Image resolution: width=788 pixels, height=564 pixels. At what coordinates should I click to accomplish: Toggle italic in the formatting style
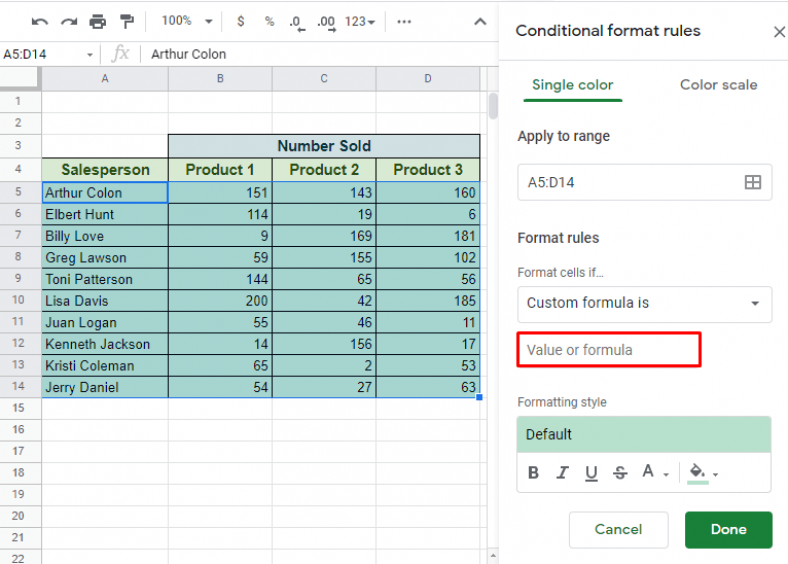click(562, 473)
